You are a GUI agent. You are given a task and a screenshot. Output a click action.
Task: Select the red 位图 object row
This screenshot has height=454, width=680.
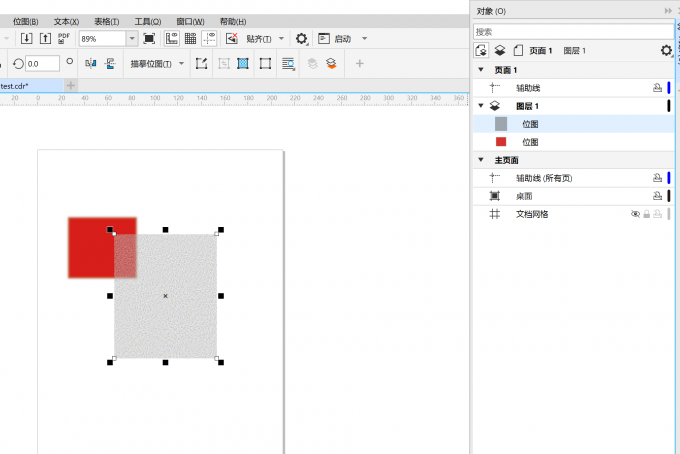573,142
